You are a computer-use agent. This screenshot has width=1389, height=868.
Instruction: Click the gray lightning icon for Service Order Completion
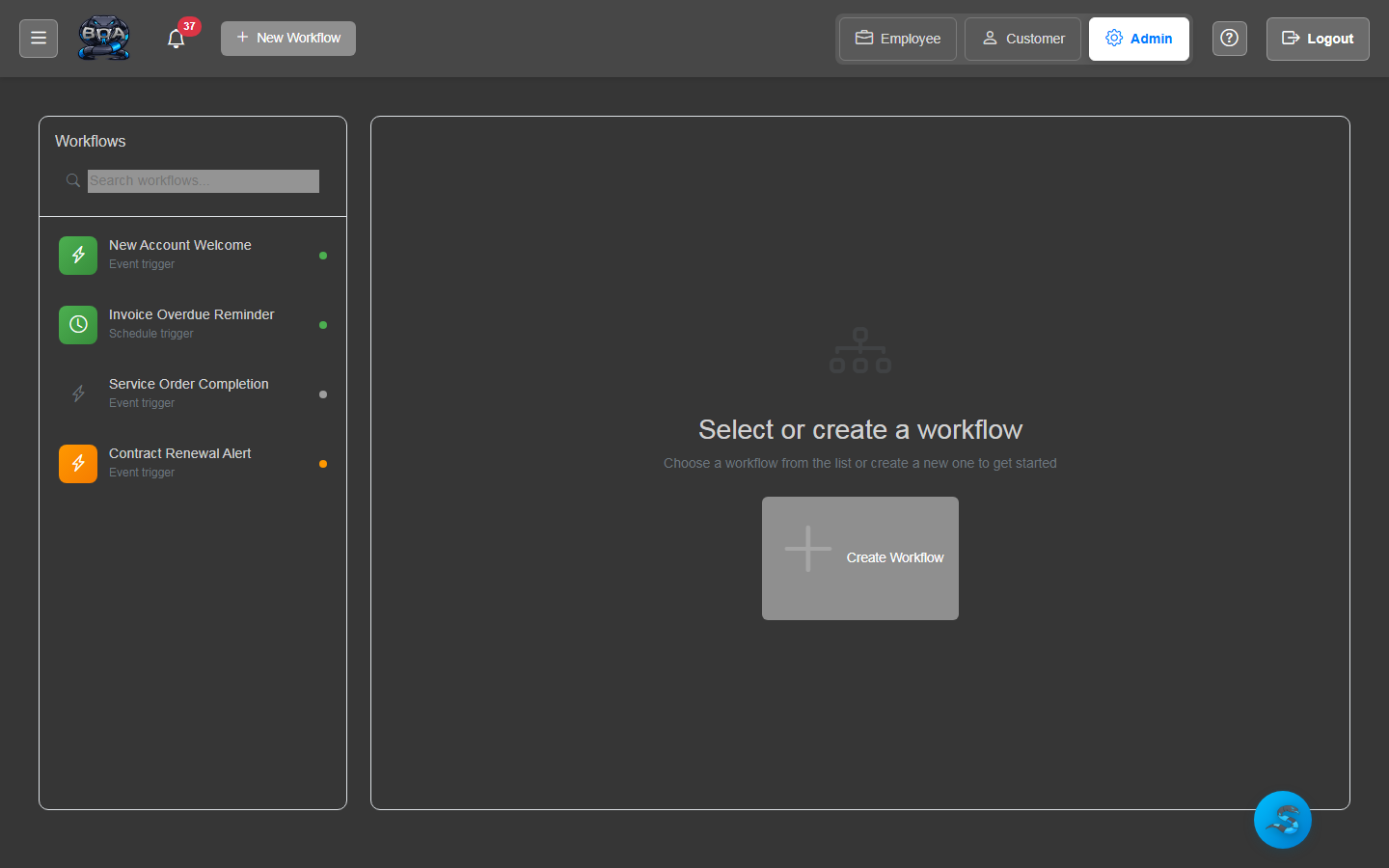coord(78,394)
